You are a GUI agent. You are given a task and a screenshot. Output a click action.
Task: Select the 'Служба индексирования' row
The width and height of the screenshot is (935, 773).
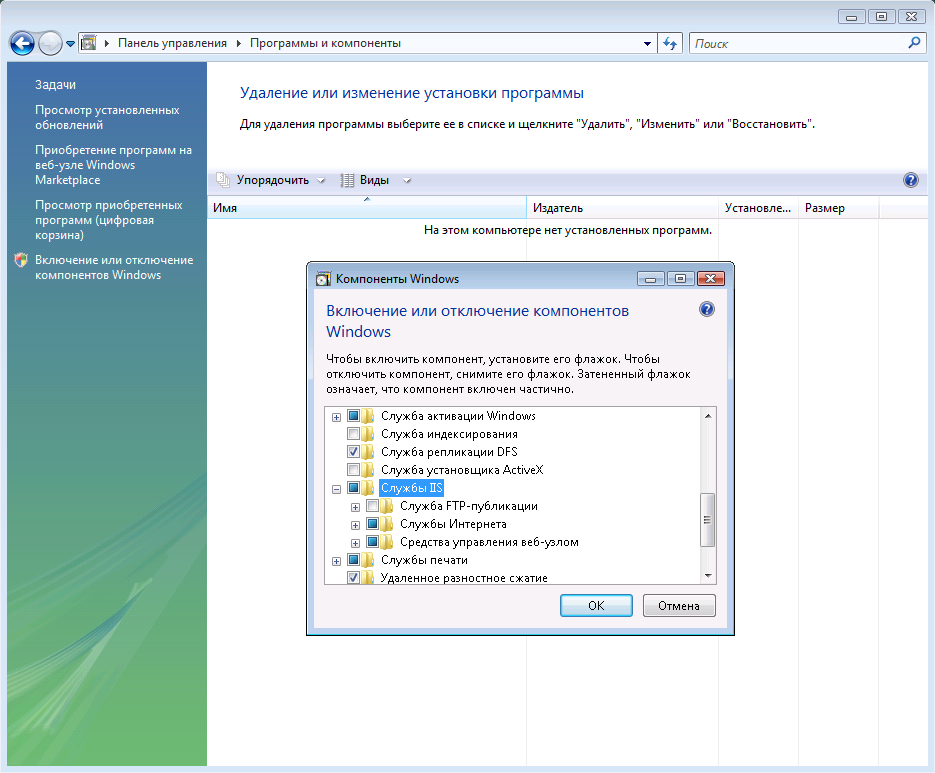[449, 434]
